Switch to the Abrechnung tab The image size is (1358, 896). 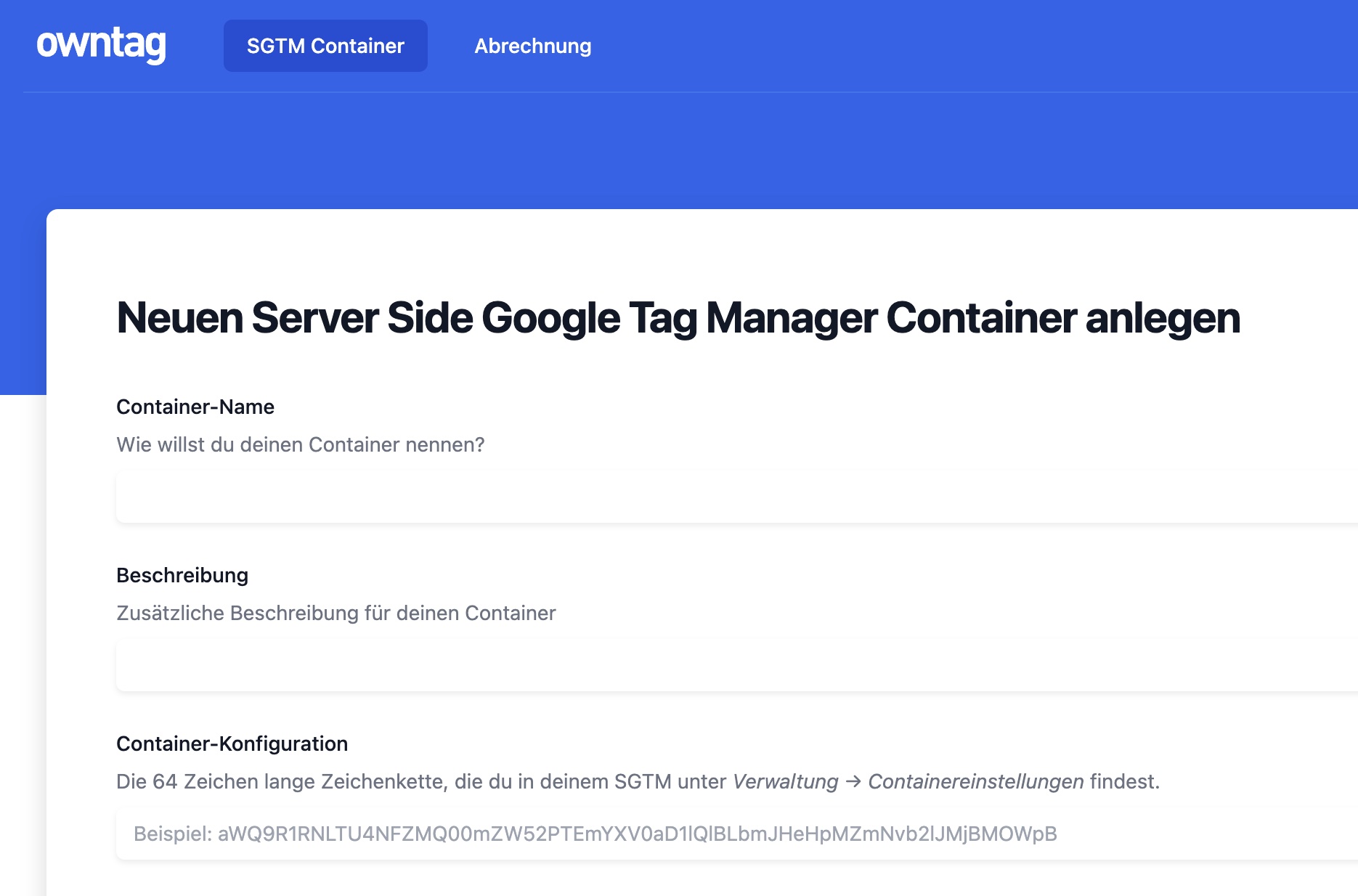[x=532, y=46]
